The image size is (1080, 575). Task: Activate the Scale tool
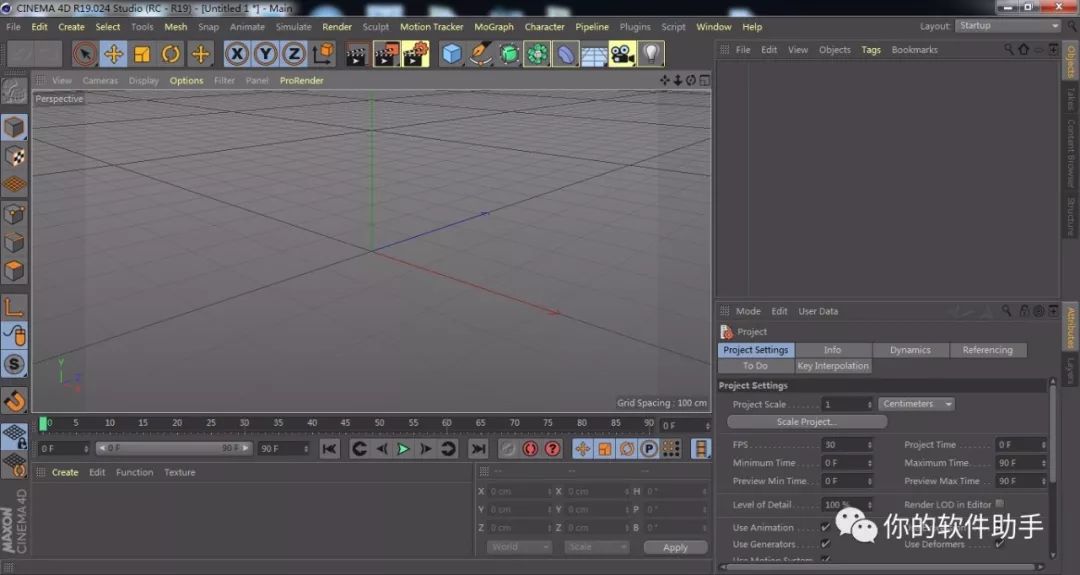tap(142, 54)
